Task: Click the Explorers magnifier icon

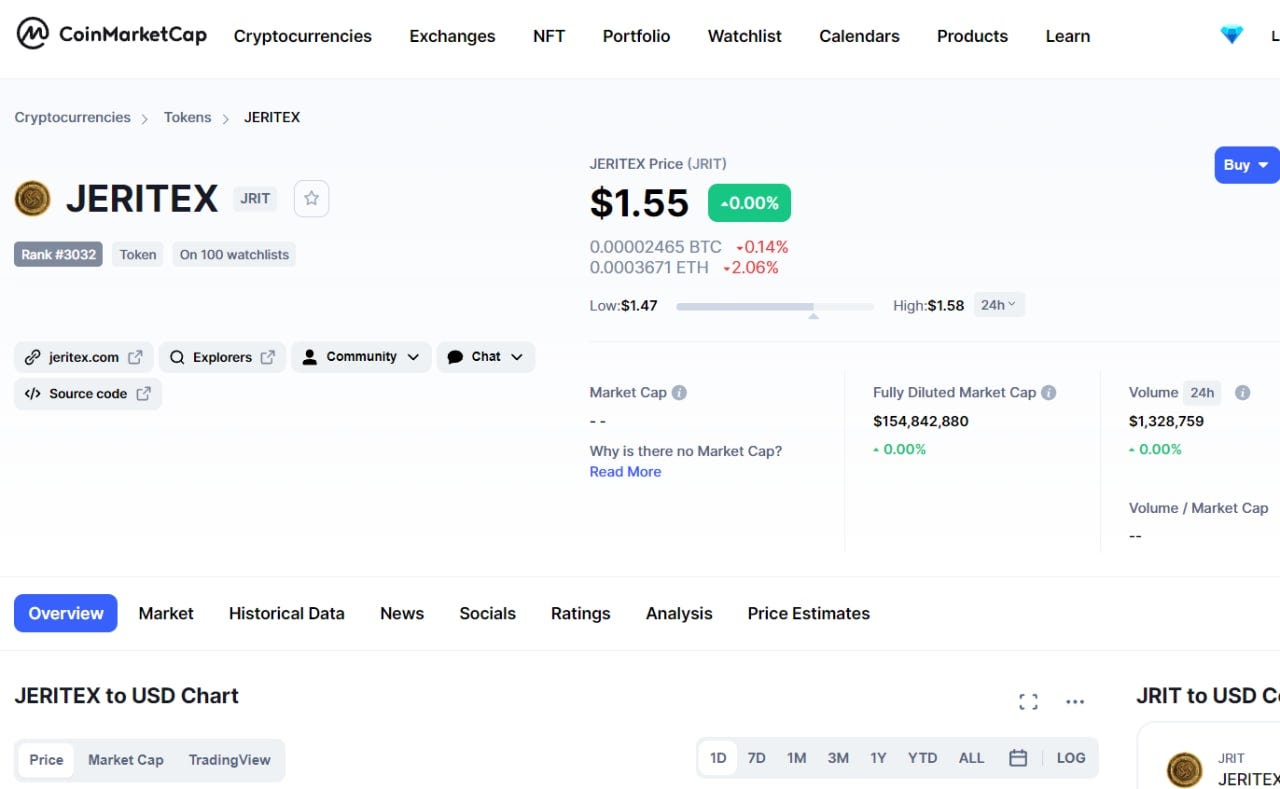Action: tap(177, 357)
